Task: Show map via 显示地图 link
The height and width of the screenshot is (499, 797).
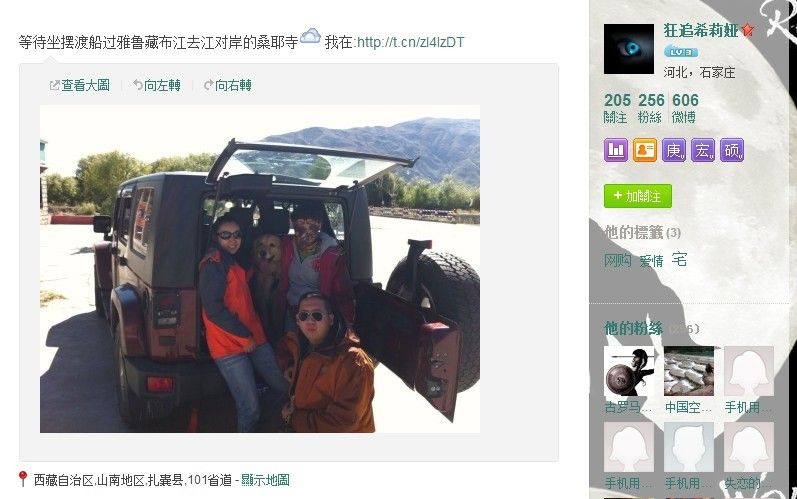Action: (x=265, y=480)
